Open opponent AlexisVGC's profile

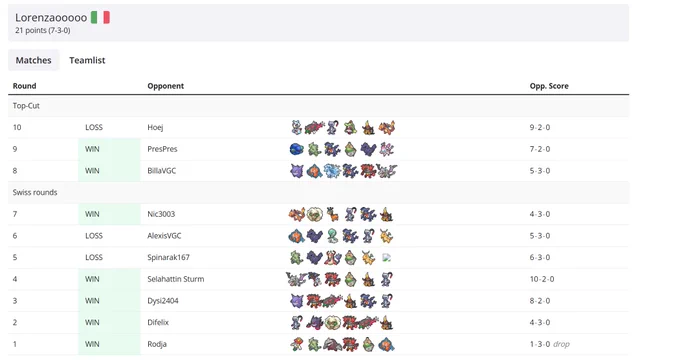(164, 236)
